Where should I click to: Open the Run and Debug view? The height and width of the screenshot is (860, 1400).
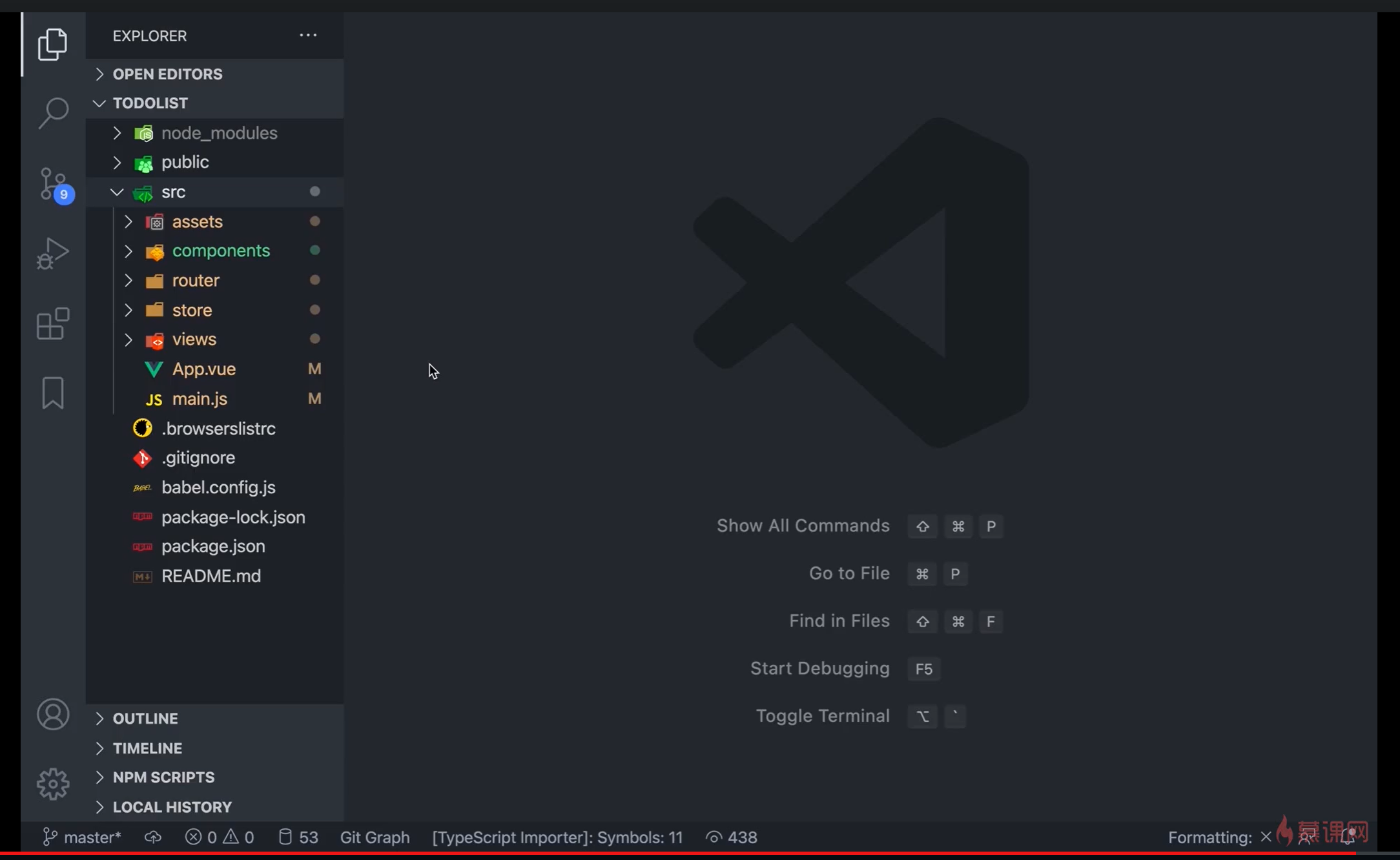click(x=53, y=253)
